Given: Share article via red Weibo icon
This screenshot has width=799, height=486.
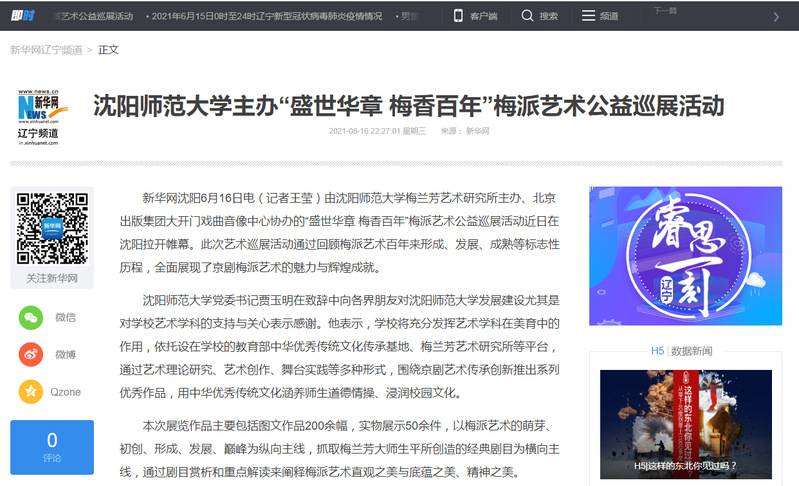Looking at the screenshot, I should [x=31, y=354].
